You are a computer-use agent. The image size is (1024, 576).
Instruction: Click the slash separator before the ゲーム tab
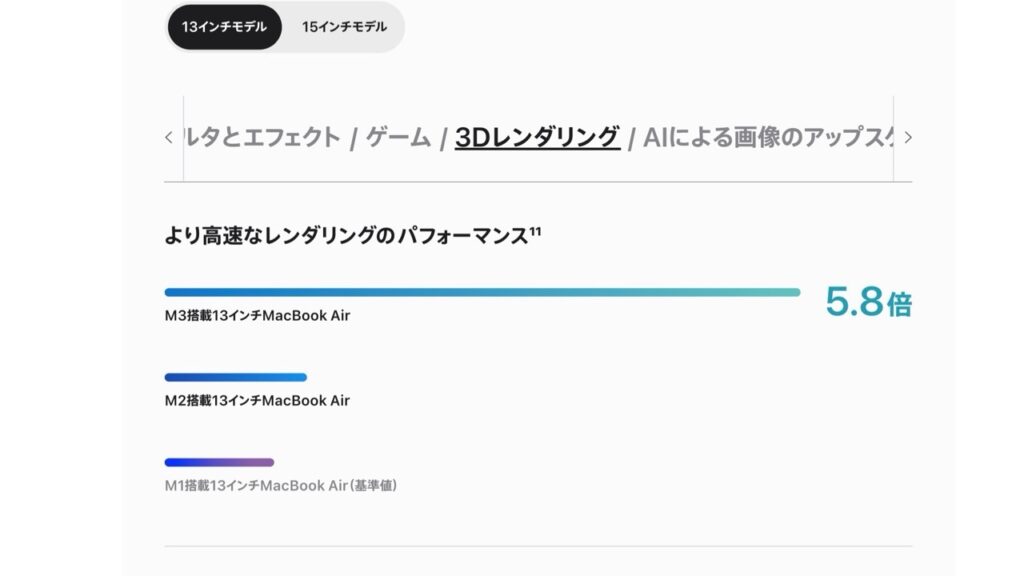(x=354, y=139)
